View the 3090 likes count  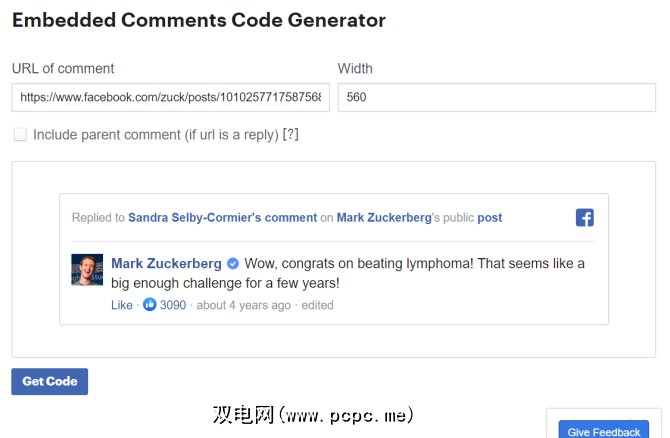[173, 305]
